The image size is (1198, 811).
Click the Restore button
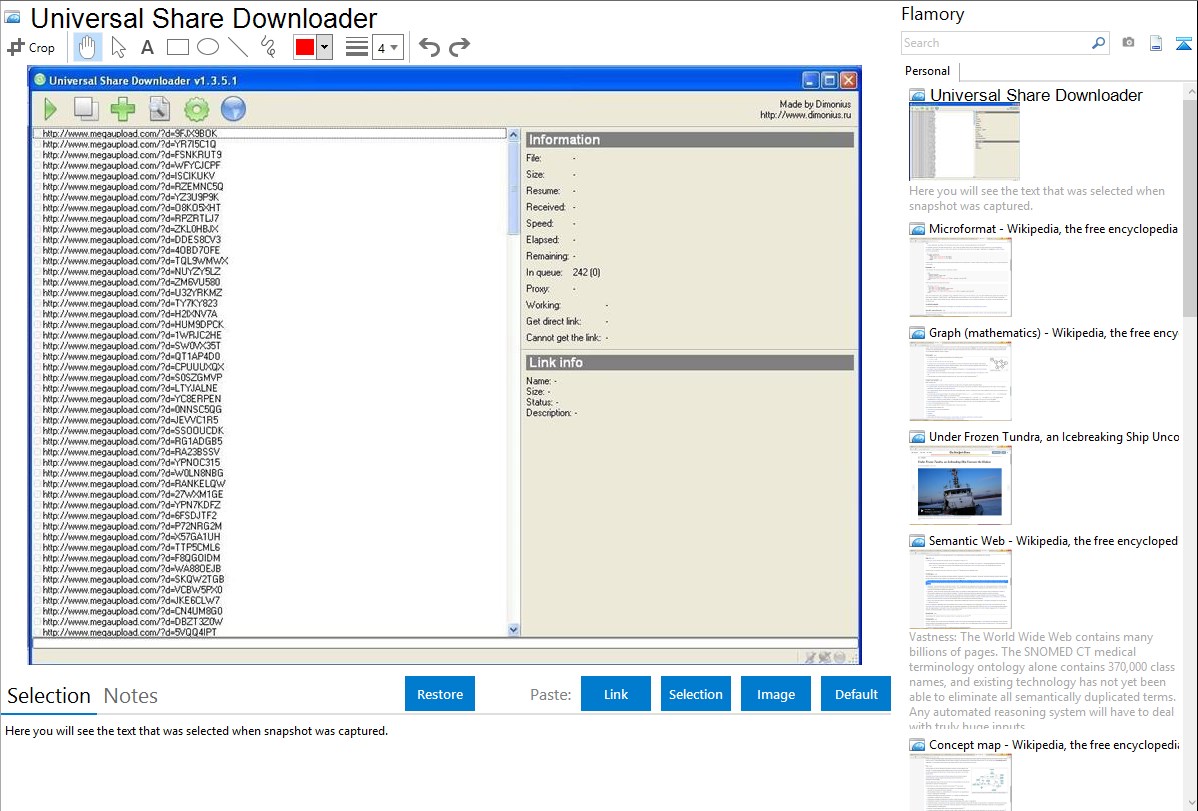click(x=440, y=694)
